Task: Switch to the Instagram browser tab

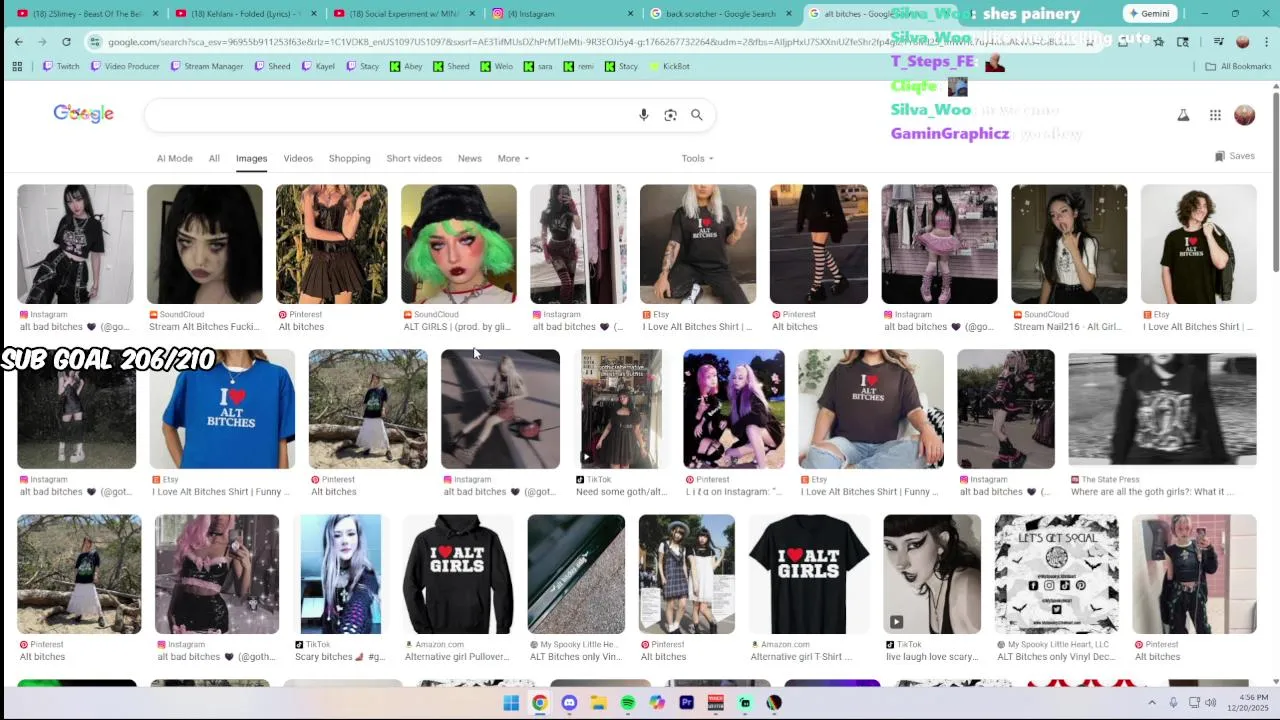Action: coord(563,14)
